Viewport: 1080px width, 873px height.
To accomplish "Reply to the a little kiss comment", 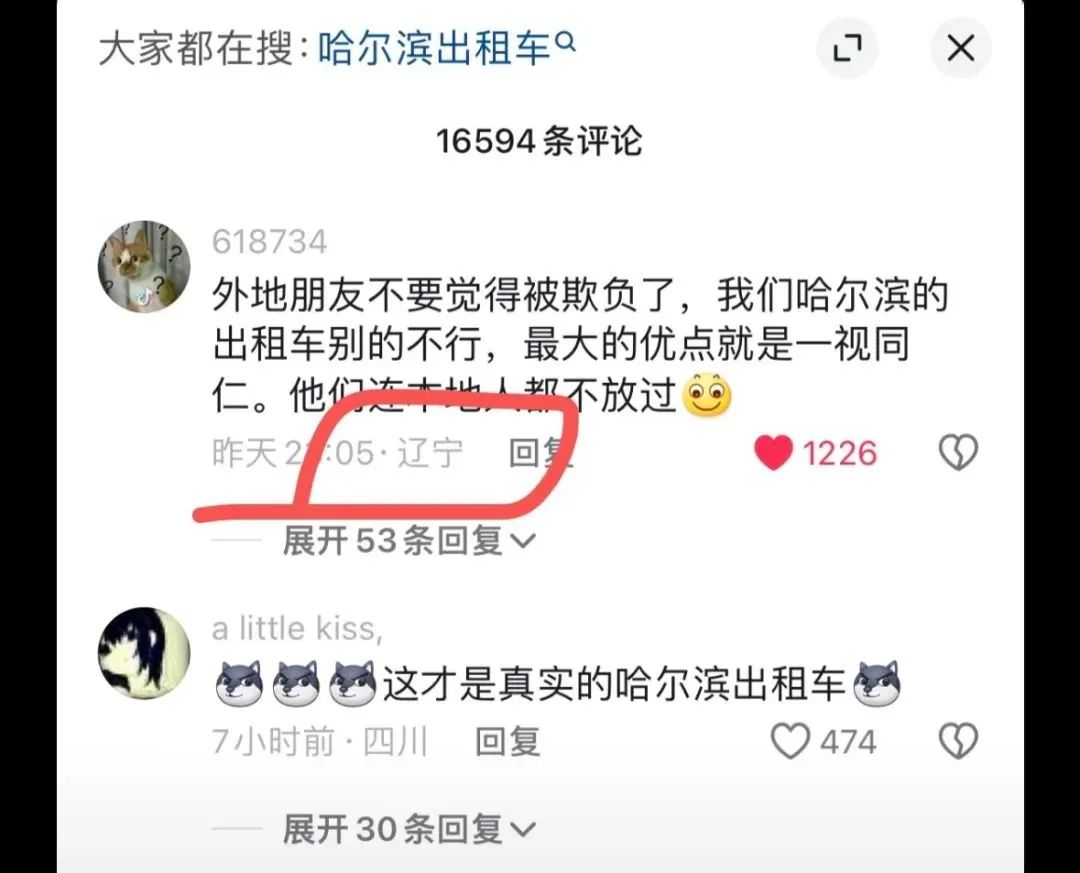I will [508, 741].
